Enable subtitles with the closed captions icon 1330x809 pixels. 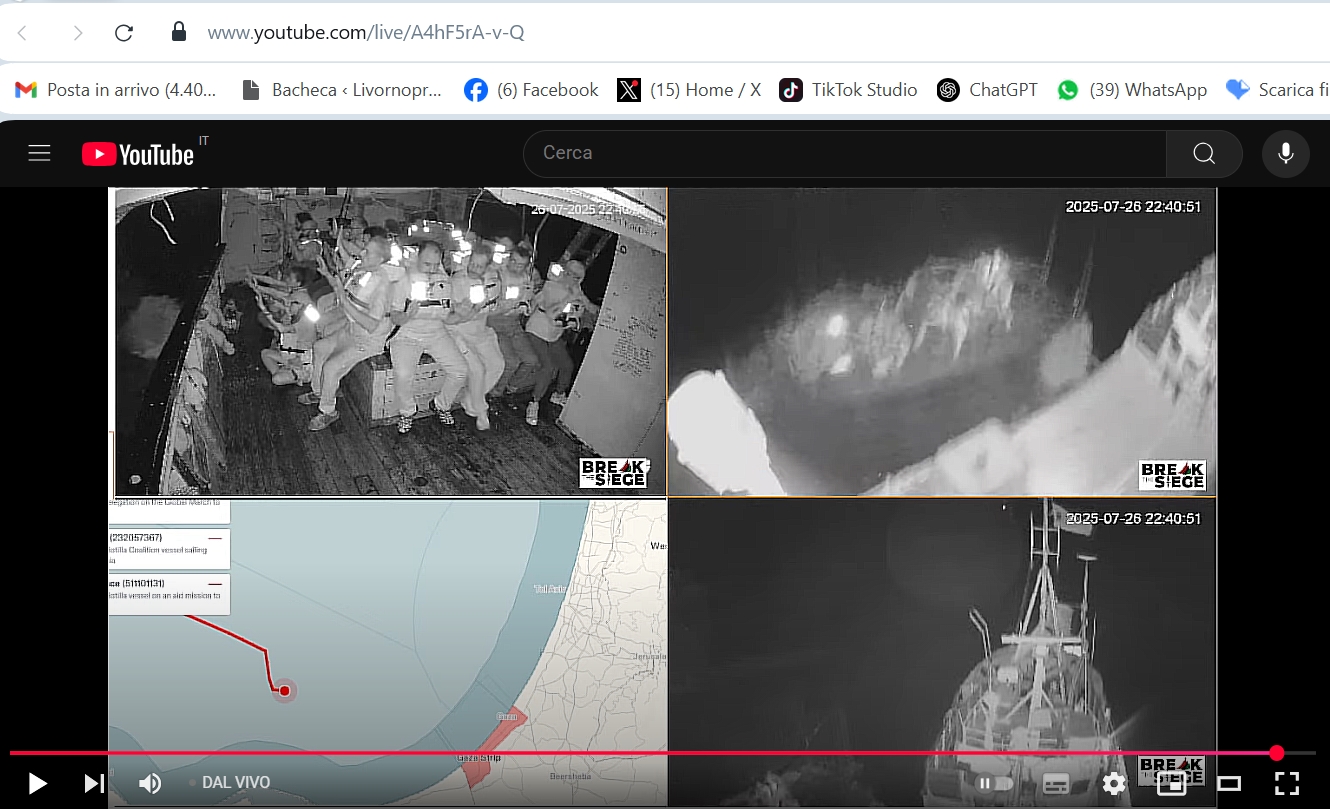point(1056,784)
